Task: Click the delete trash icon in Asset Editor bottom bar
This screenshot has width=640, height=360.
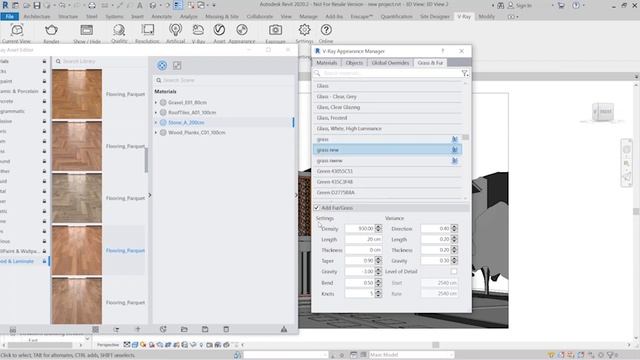Action: click(226, 329)
